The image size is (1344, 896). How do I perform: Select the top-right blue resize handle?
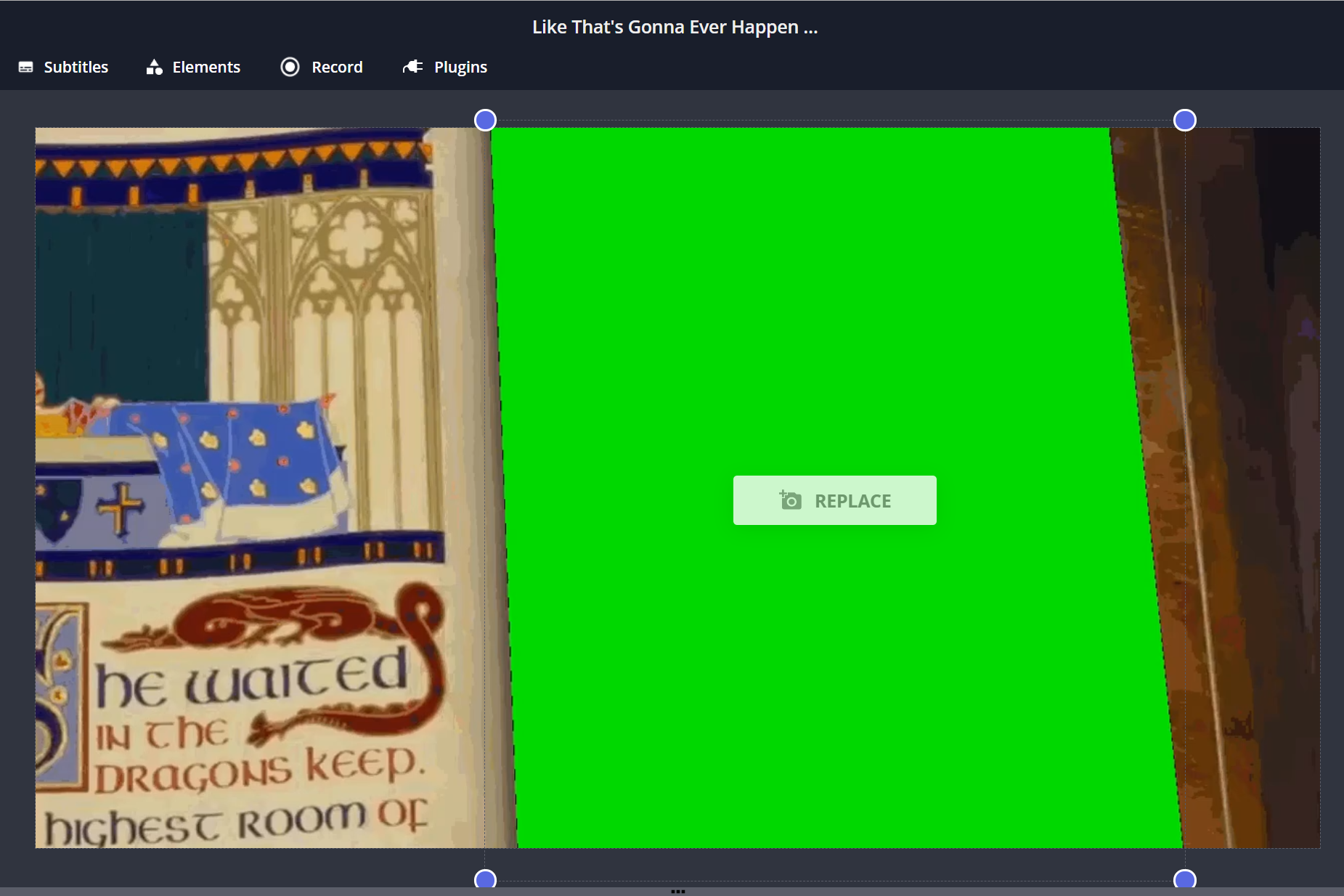pos(1184,120)
